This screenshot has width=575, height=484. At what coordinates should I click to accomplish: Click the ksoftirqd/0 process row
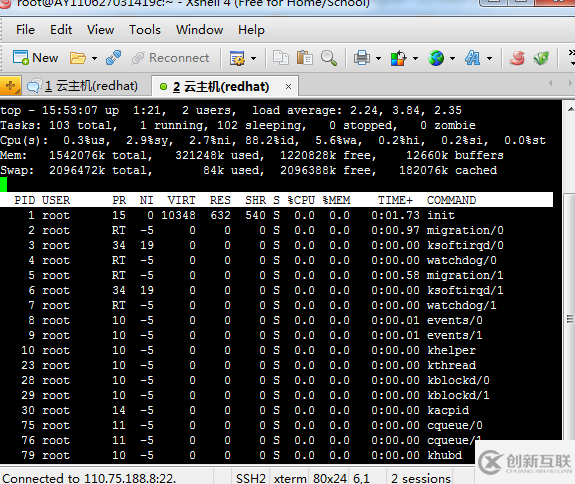tap(276, 245)
